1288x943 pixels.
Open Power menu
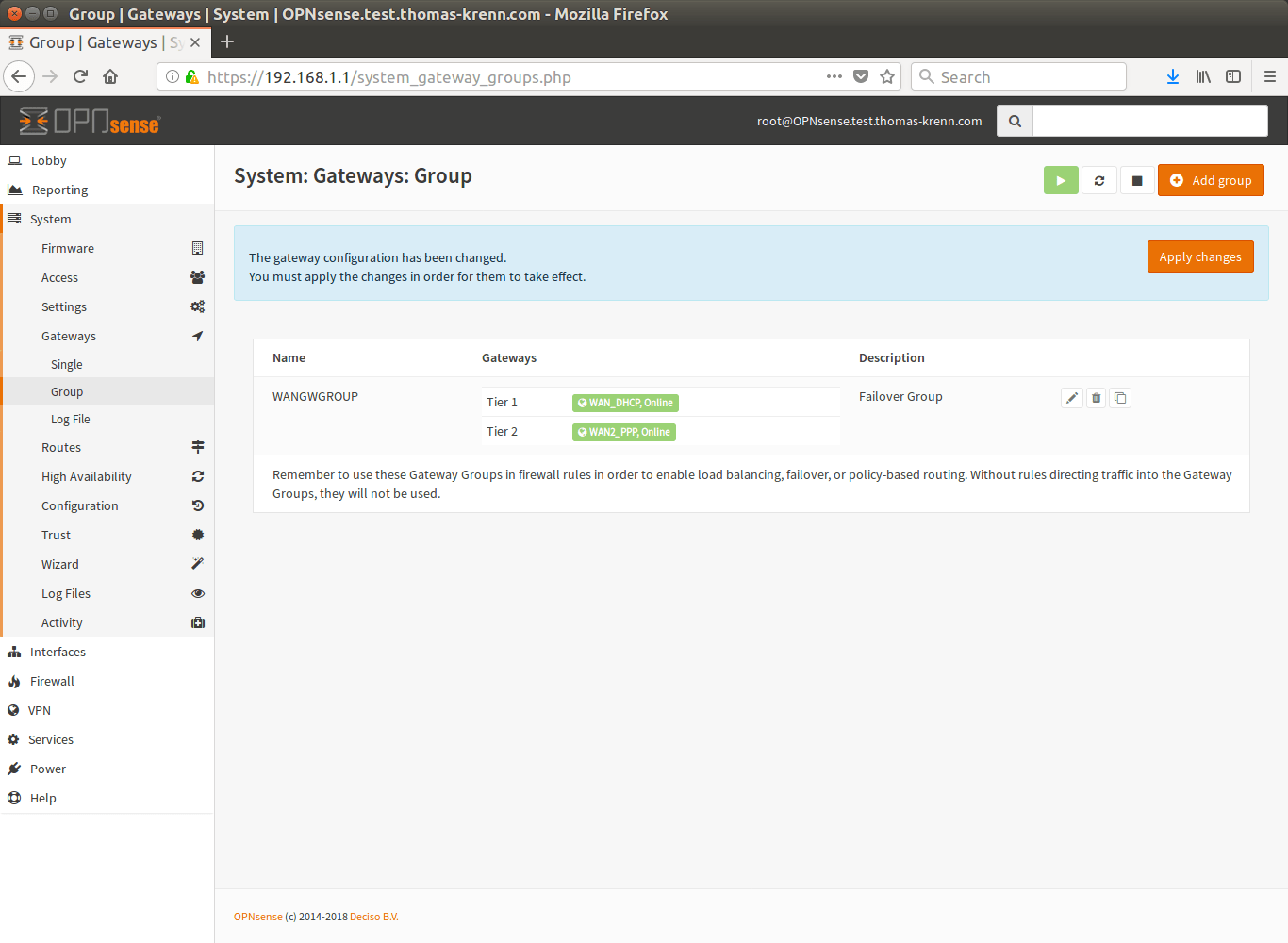(x=107, y=769)
